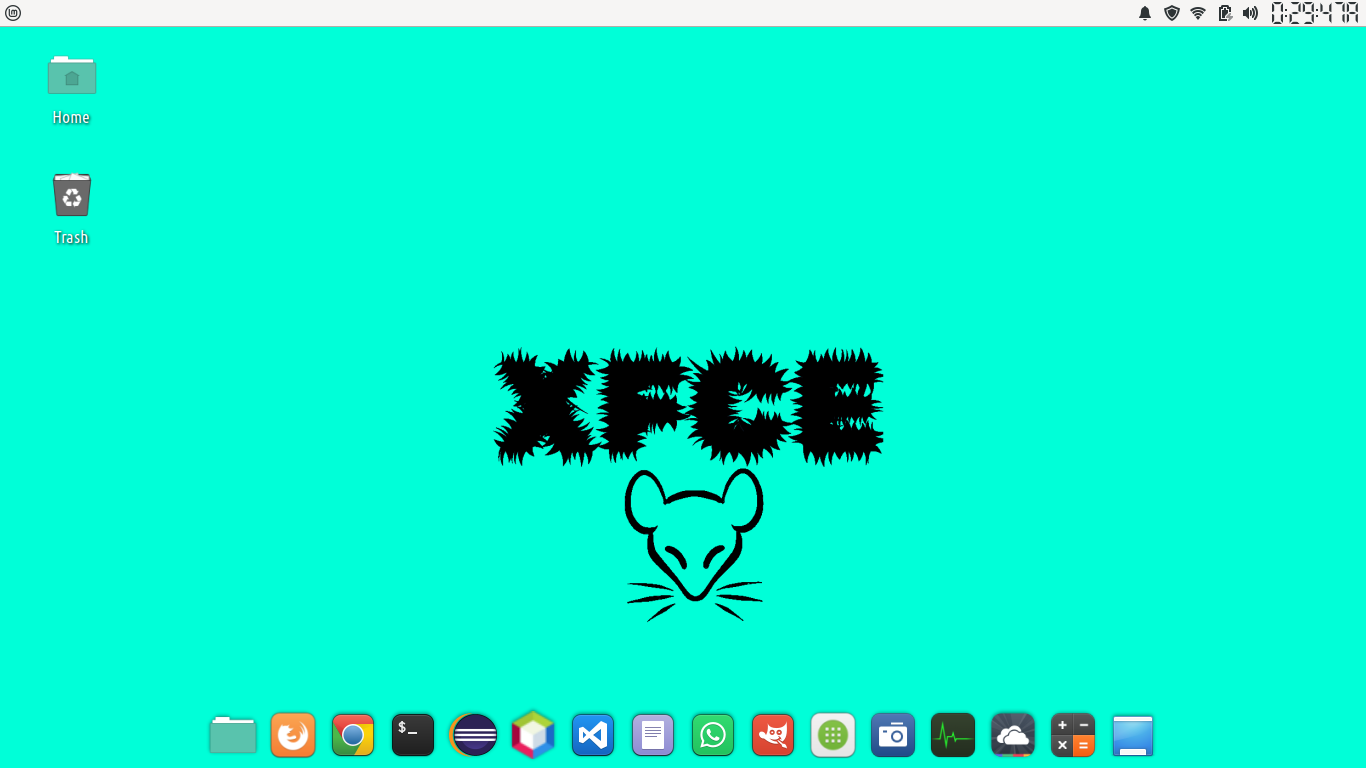Launch the screenshot camera tool from dock
This screenshot has width=1366, height=768.
point(893,735)
